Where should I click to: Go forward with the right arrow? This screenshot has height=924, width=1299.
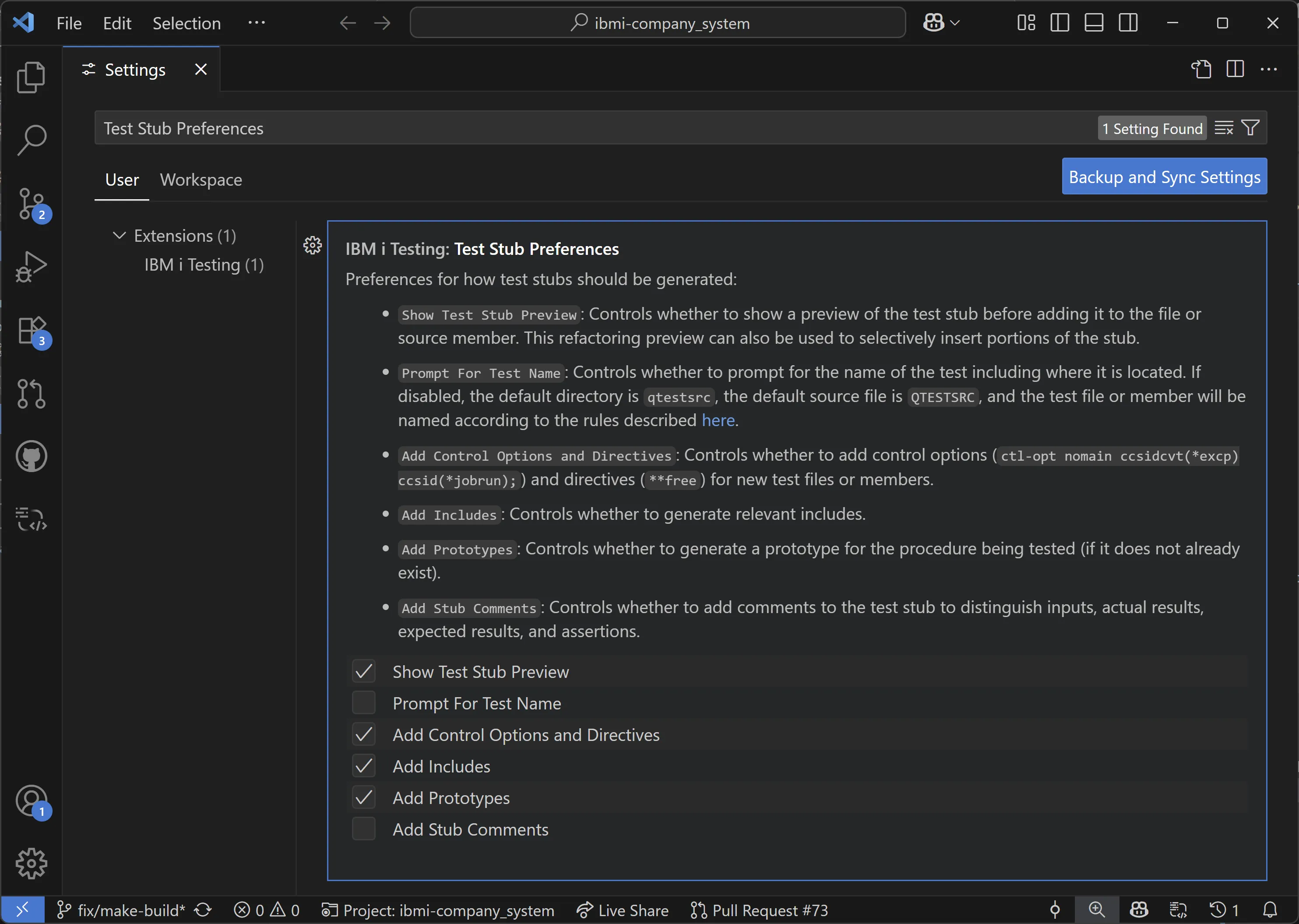tap(382, 23)
